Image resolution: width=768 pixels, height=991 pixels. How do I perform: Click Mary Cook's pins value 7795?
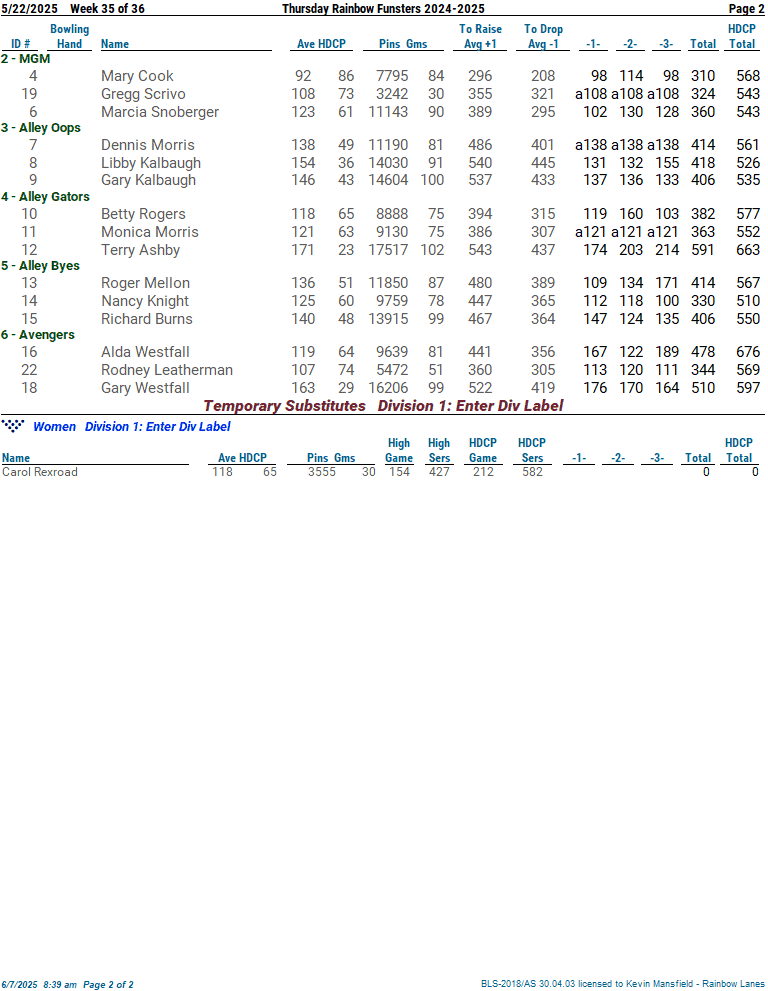(x=392, y=76)
